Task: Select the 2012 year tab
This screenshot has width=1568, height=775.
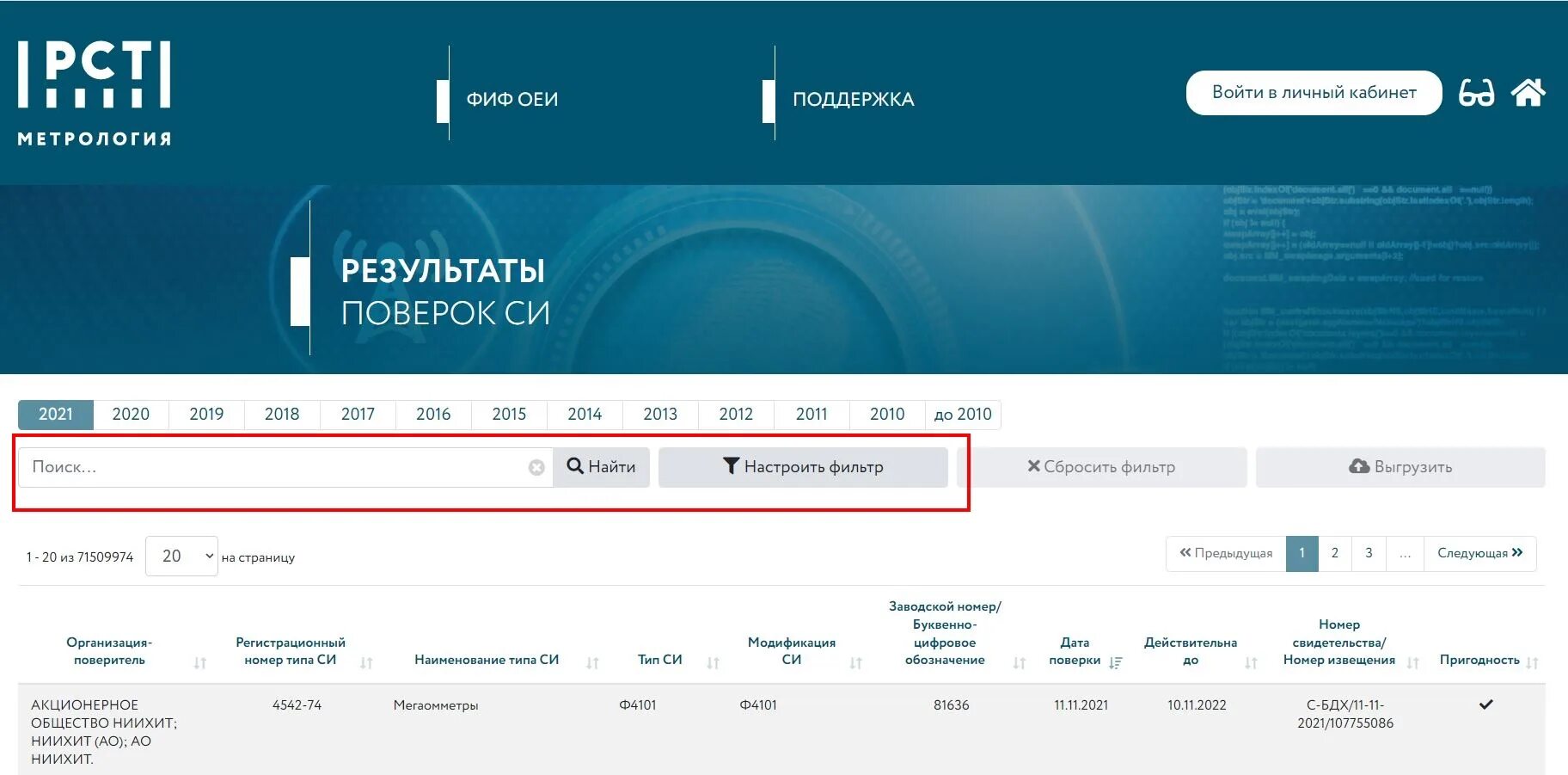Action: [x=736, y=414]
